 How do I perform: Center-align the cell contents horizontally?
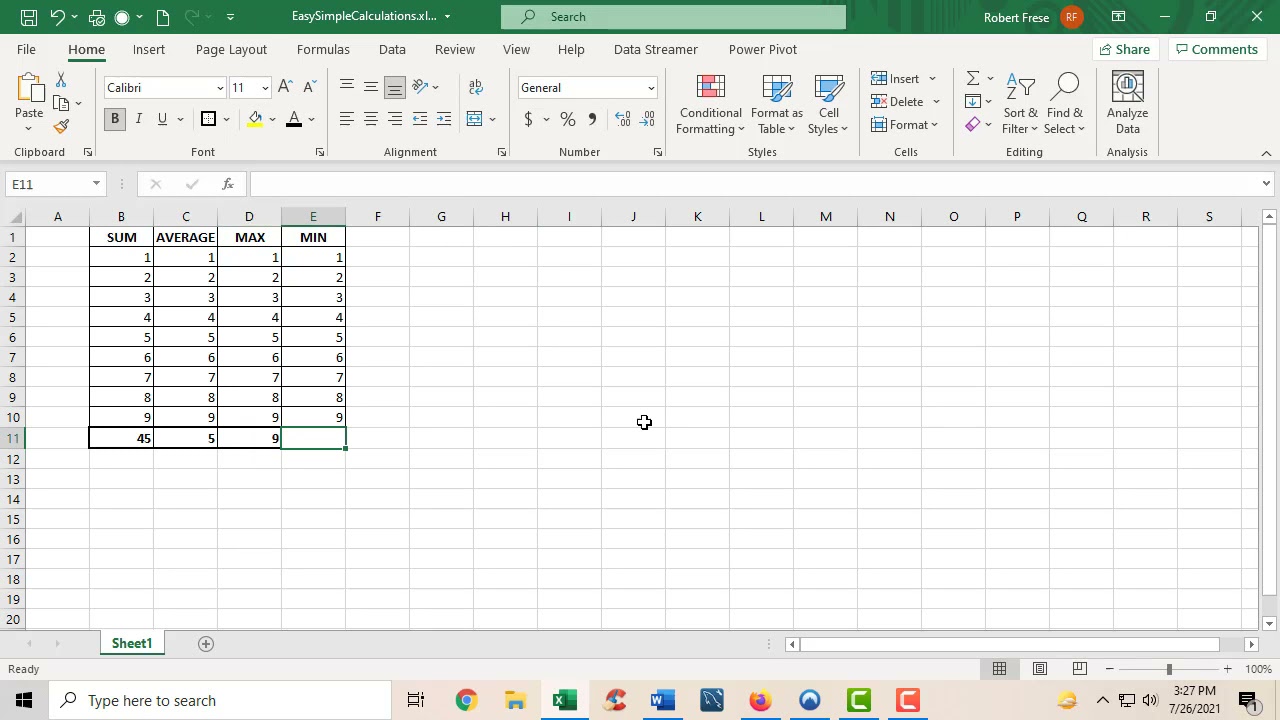click(370, 119)
